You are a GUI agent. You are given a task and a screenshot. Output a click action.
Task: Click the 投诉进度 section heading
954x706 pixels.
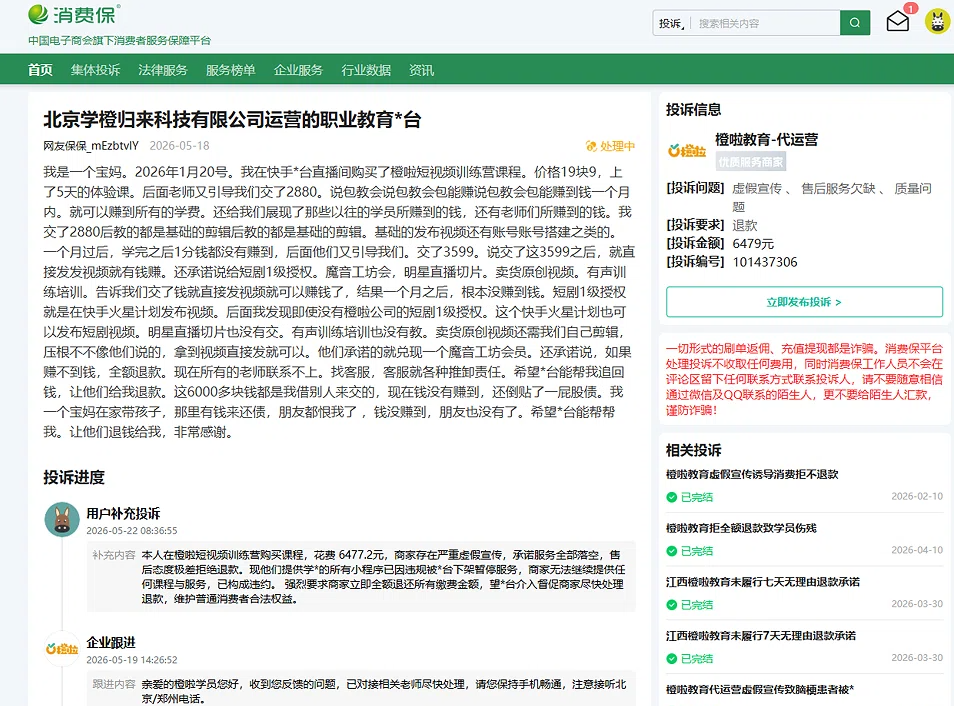(x=74, y=477)
